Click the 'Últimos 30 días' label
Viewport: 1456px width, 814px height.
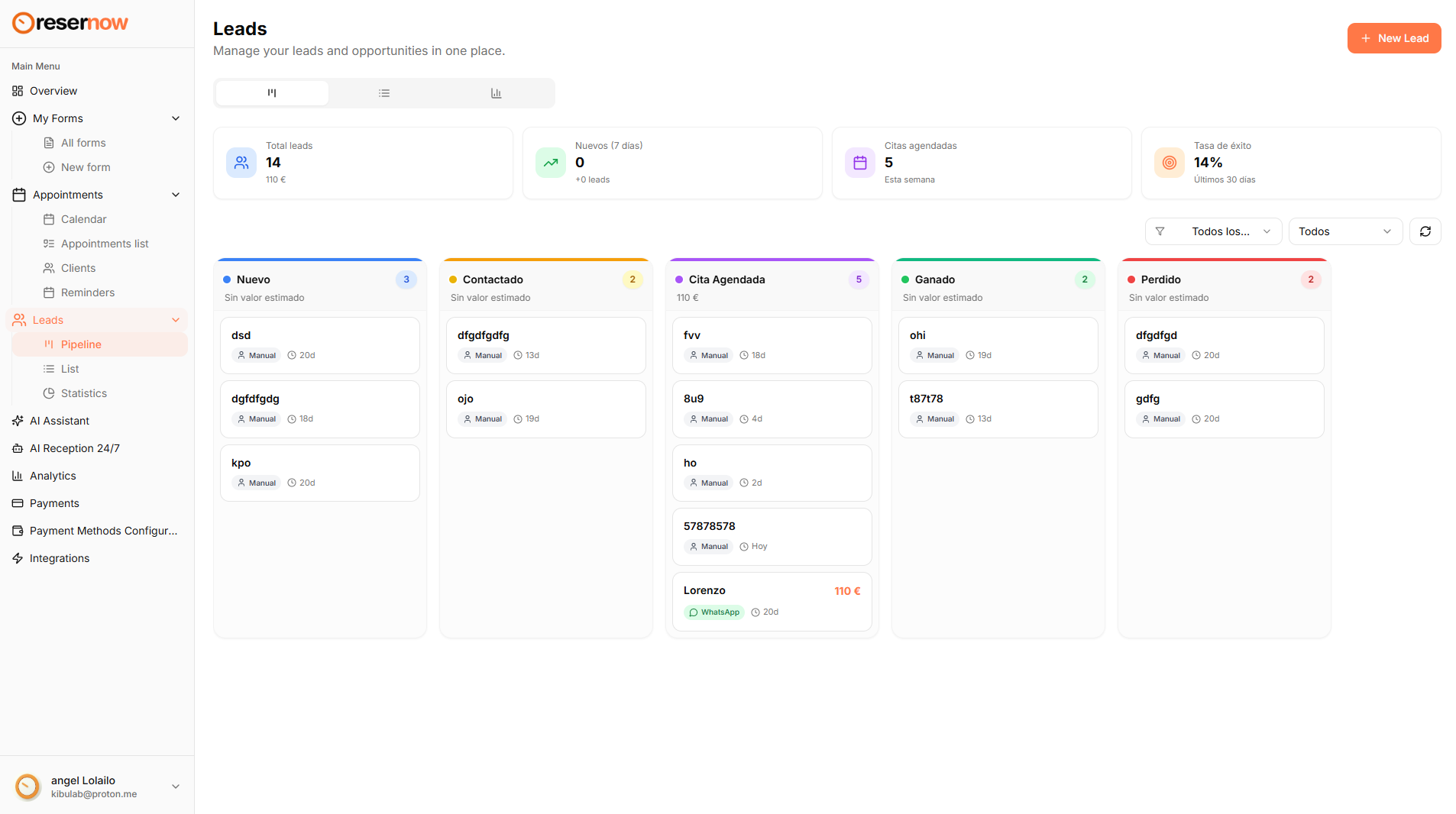[x=1225, y=179]
